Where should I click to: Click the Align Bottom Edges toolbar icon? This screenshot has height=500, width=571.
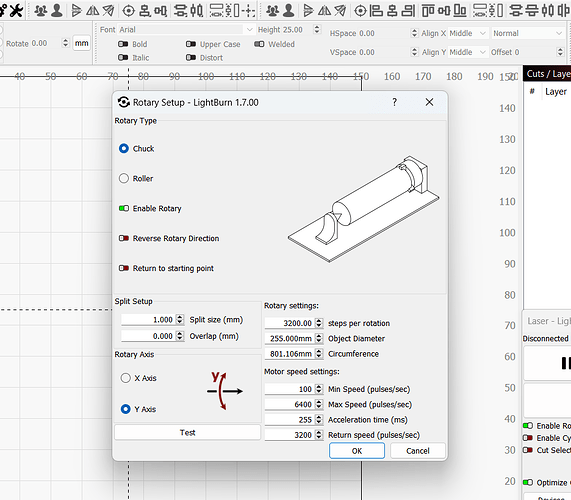coord(460,11)
